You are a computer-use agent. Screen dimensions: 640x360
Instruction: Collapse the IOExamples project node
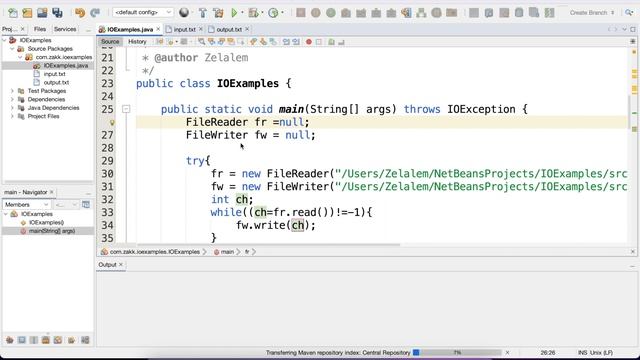tap(4, 40)
